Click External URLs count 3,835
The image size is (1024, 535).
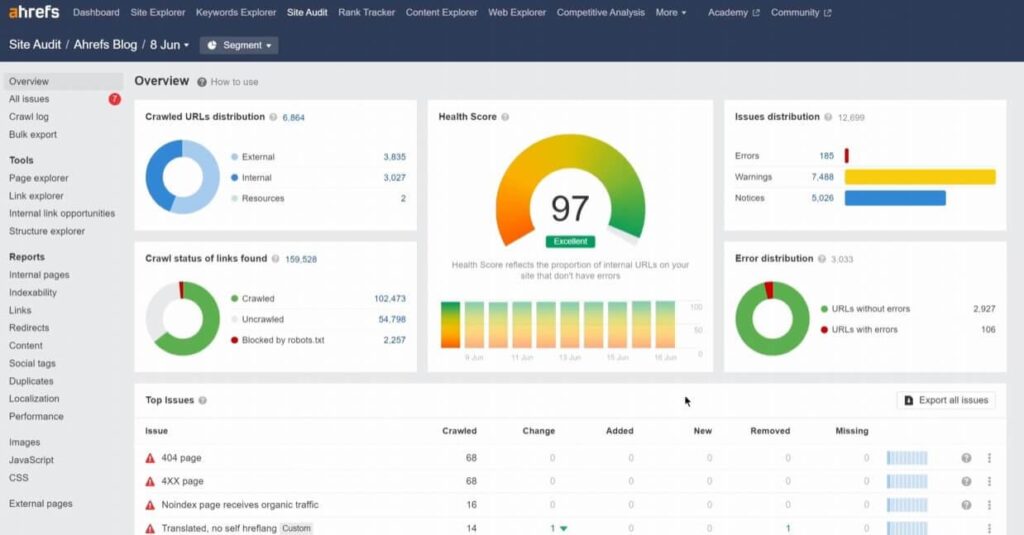pos(394,157)
